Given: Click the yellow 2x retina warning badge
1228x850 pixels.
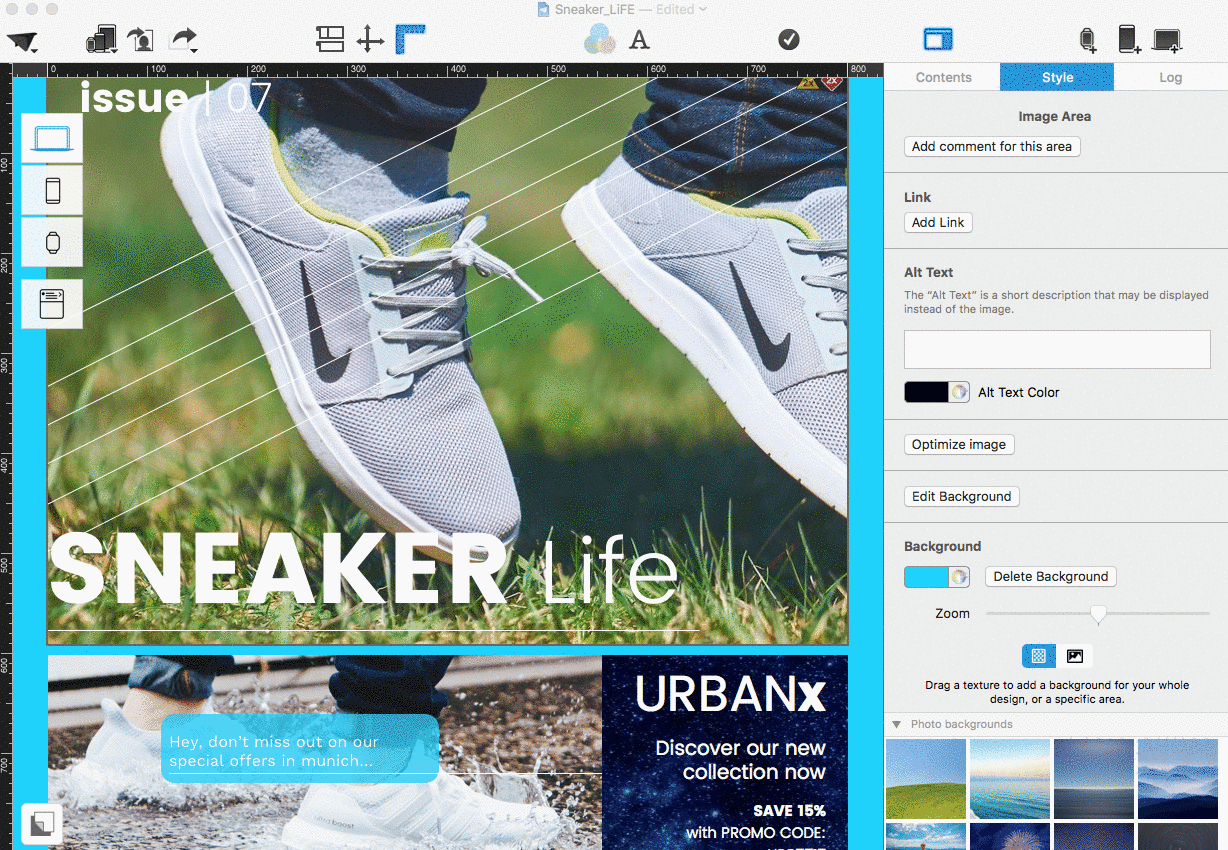Looking at the screenshot, I should tap(808, 82).
